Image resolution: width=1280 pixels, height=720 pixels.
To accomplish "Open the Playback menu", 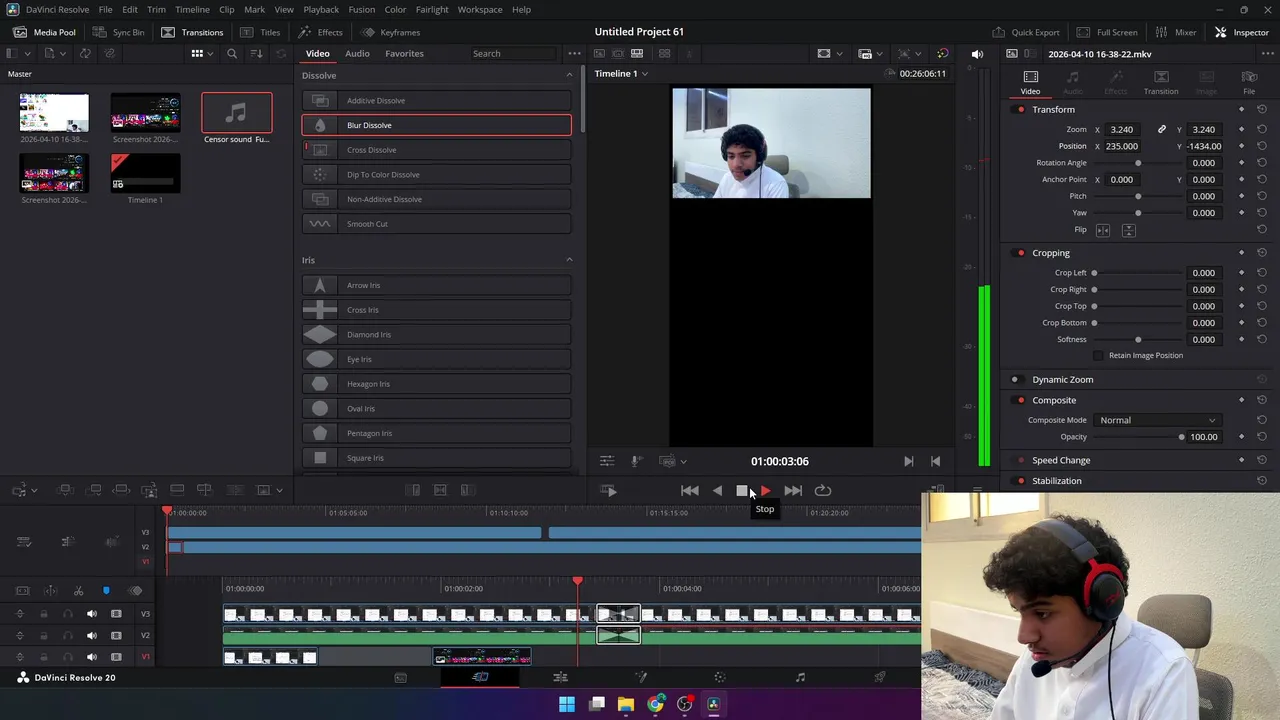I will coord(321,9).
